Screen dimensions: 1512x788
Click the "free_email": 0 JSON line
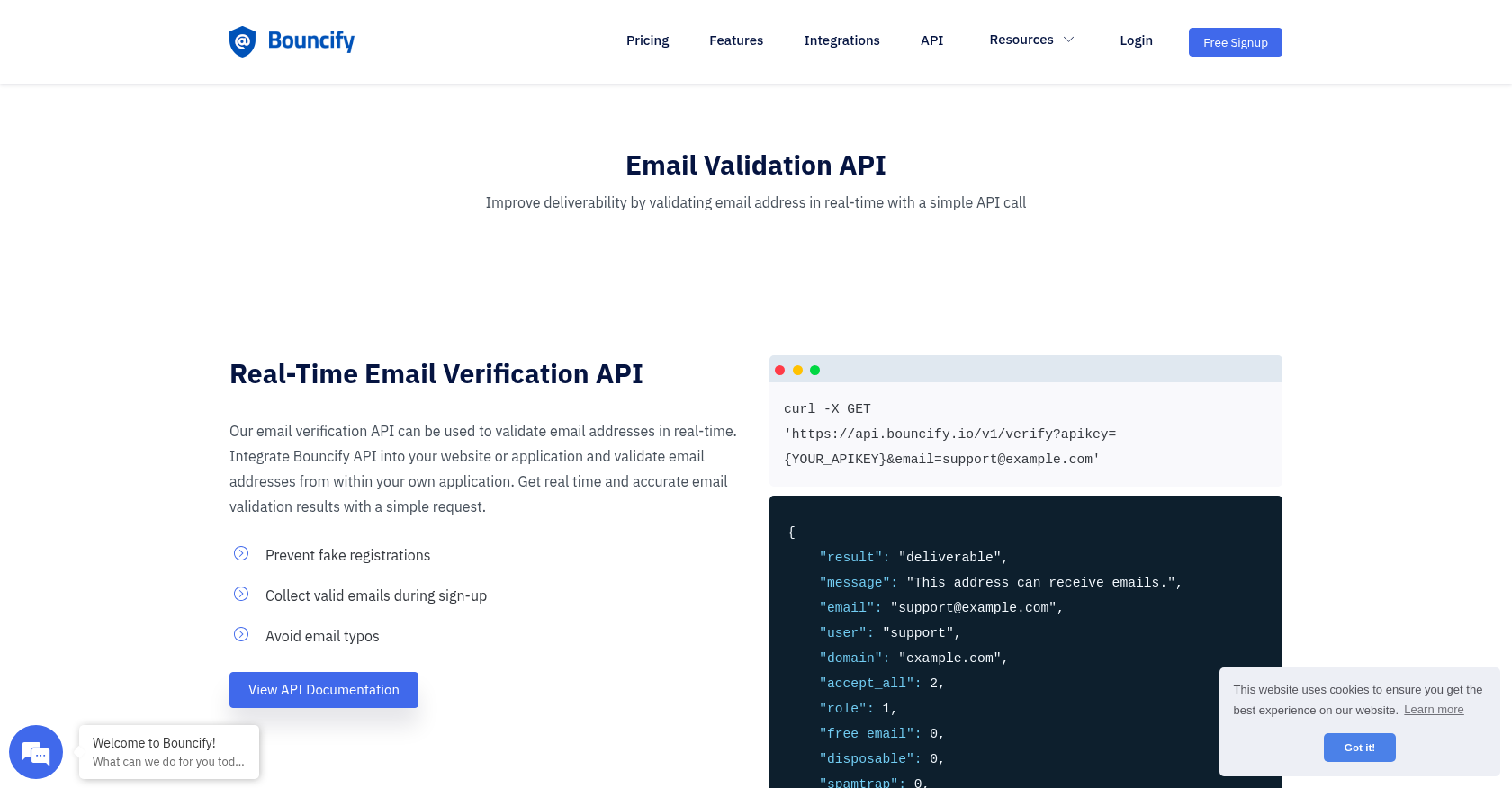click(x=882, y=733)
